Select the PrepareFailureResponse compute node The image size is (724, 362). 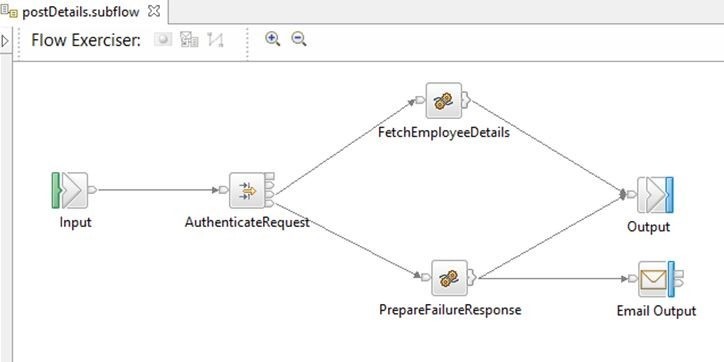449,278
